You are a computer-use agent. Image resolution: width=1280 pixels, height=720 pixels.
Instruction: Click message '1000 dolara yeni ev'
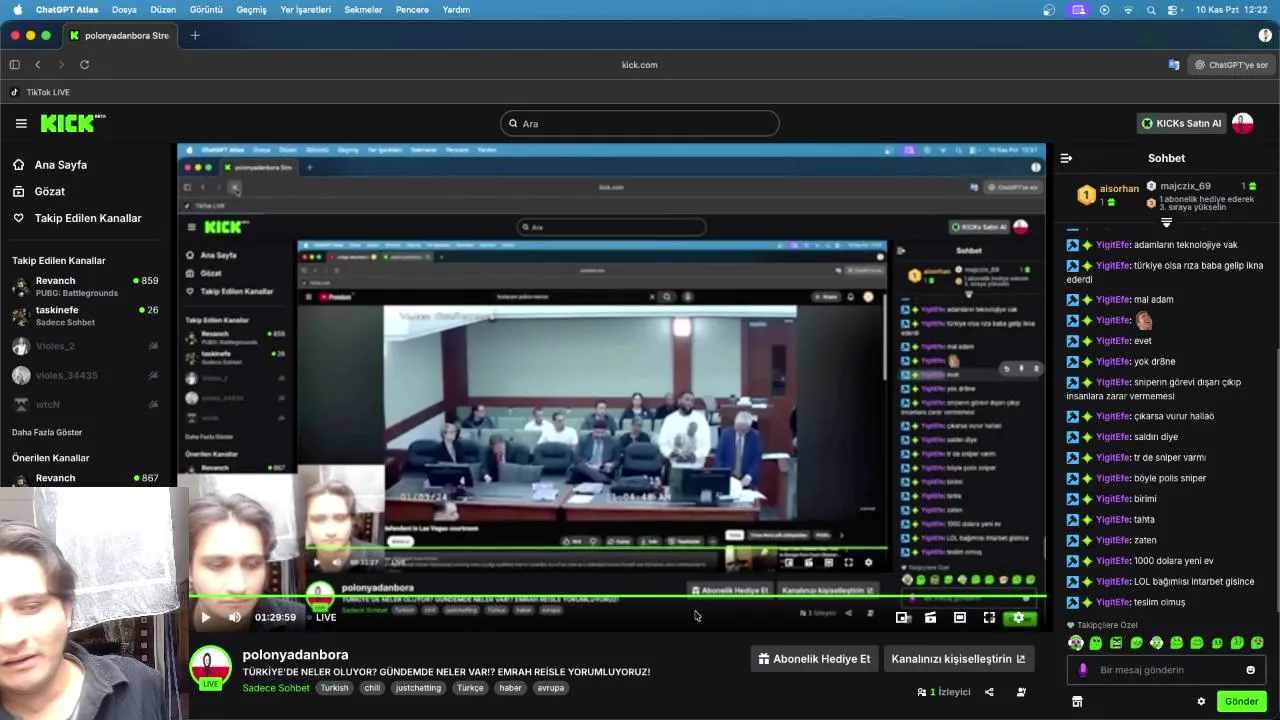pos(1174,561)
